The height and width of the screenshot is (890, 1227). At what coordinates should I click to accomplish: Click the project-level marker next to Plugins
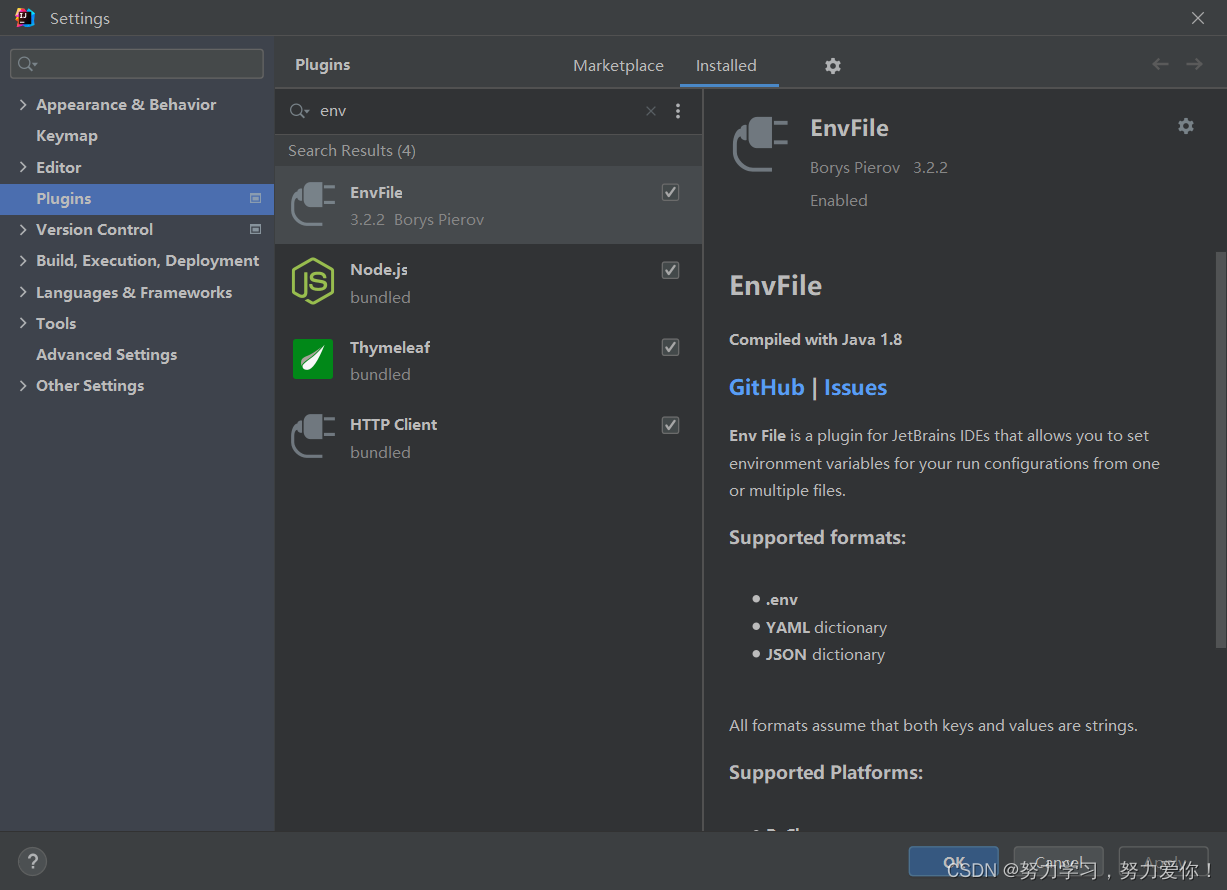point(255,198)
